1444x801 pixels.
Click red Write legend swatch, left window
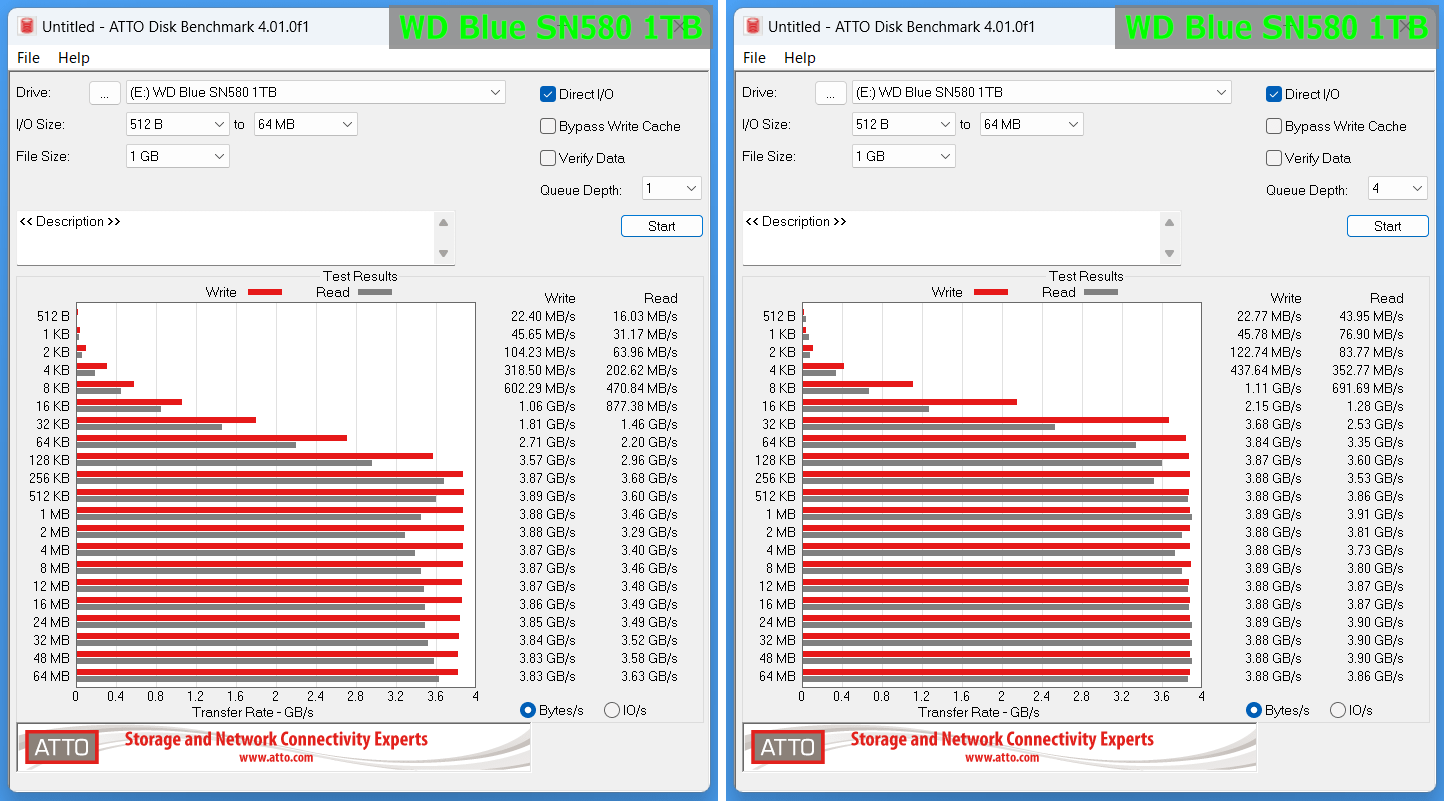click(265, 292)
